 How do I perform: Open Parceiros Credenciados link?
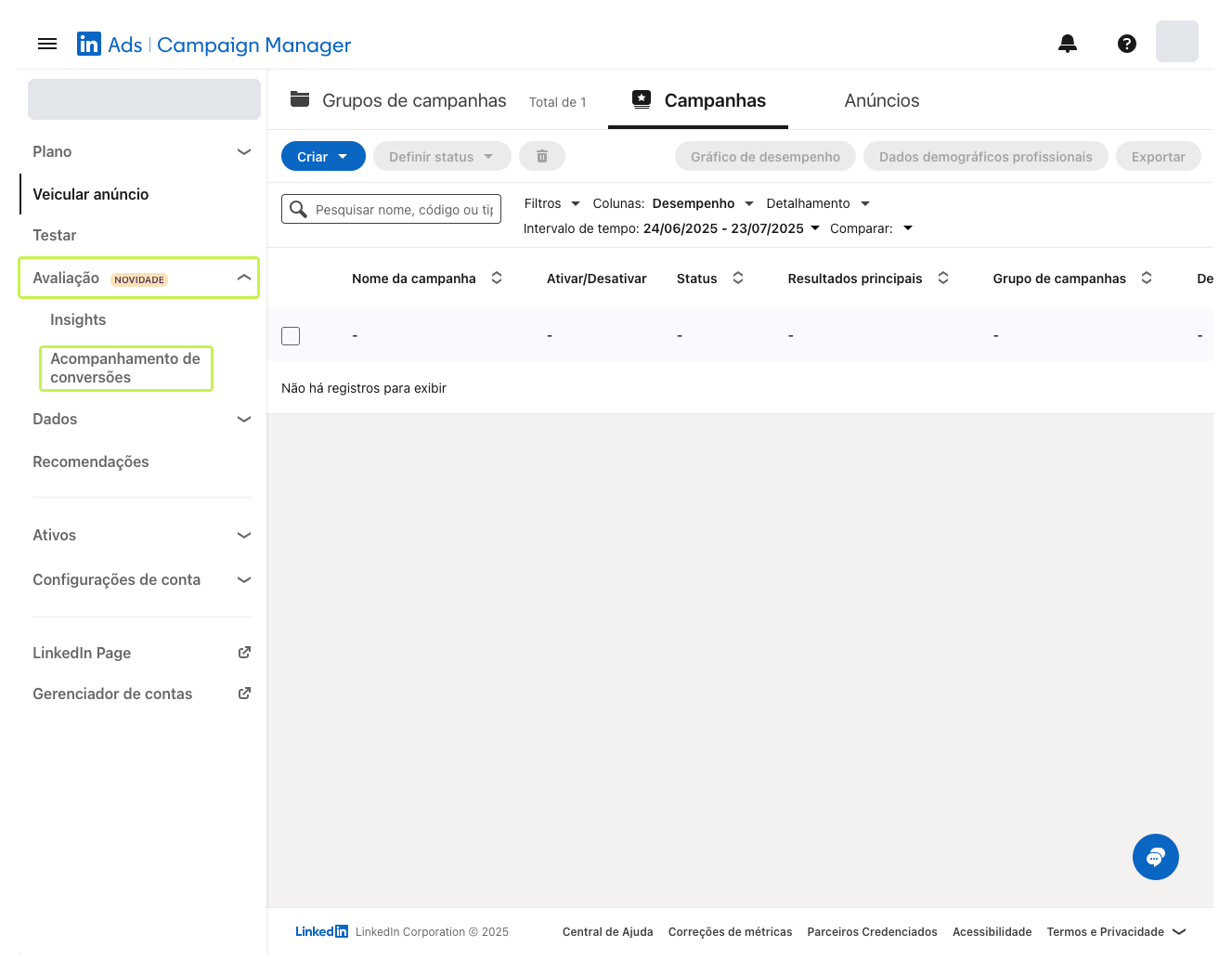point(872,931)
